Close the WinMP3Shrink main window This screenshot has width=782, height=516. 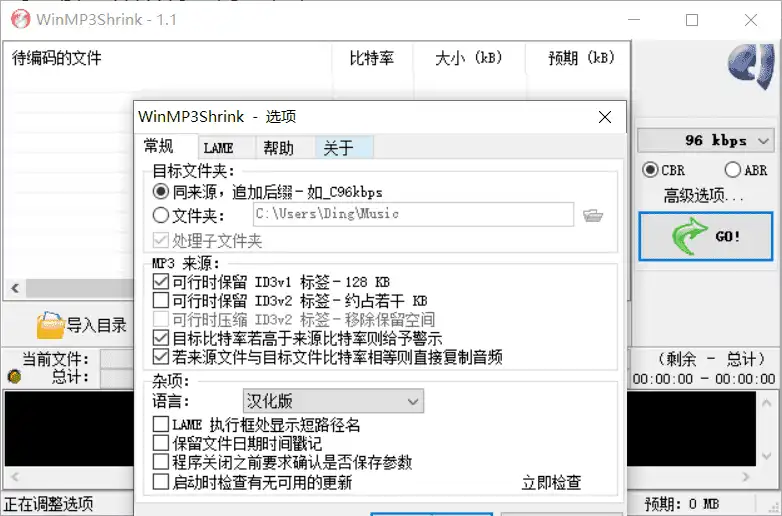(751, 20)
